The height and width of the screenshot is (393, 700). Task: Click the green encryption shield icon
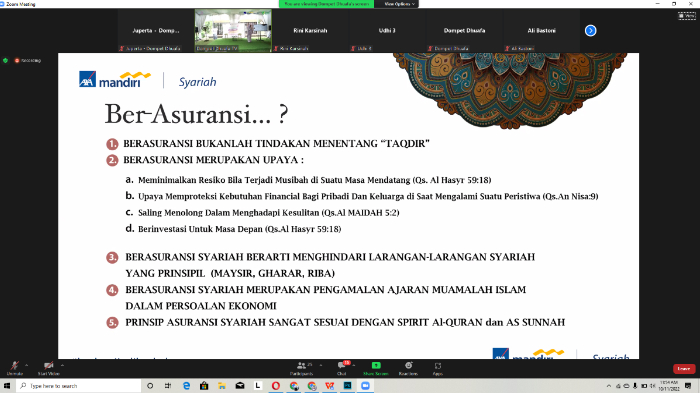[5, 60]
